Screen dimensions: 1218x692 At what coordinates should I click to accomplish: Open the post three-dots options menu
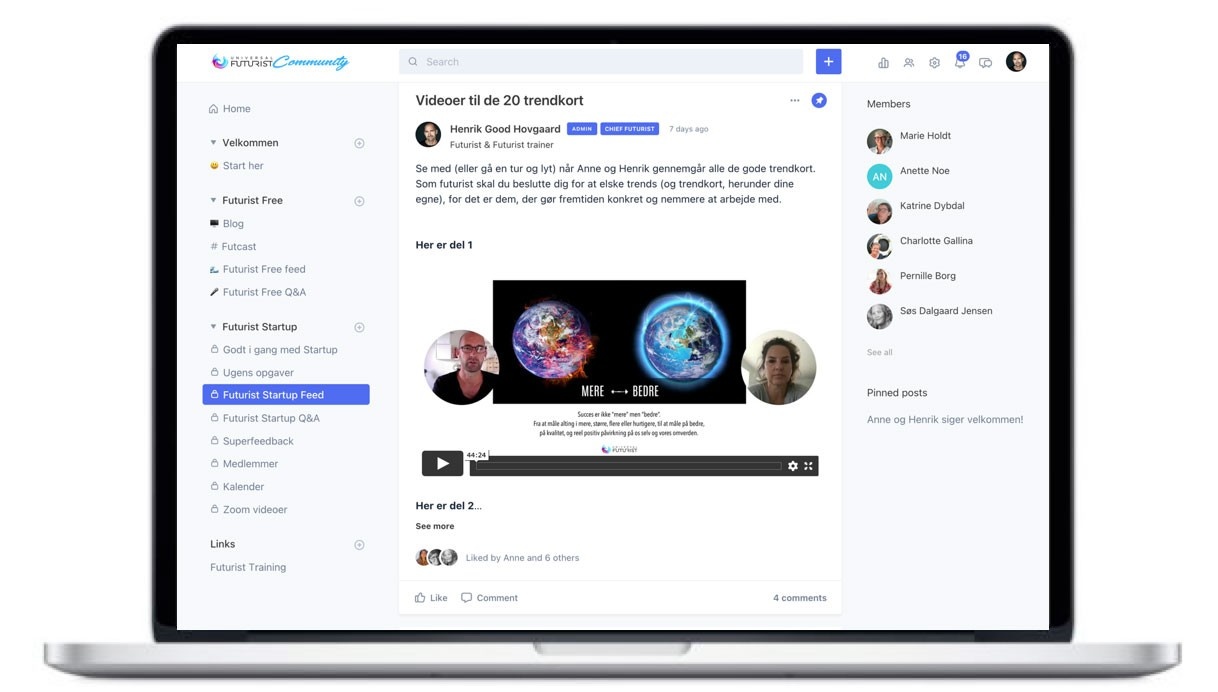pos(795,100)
